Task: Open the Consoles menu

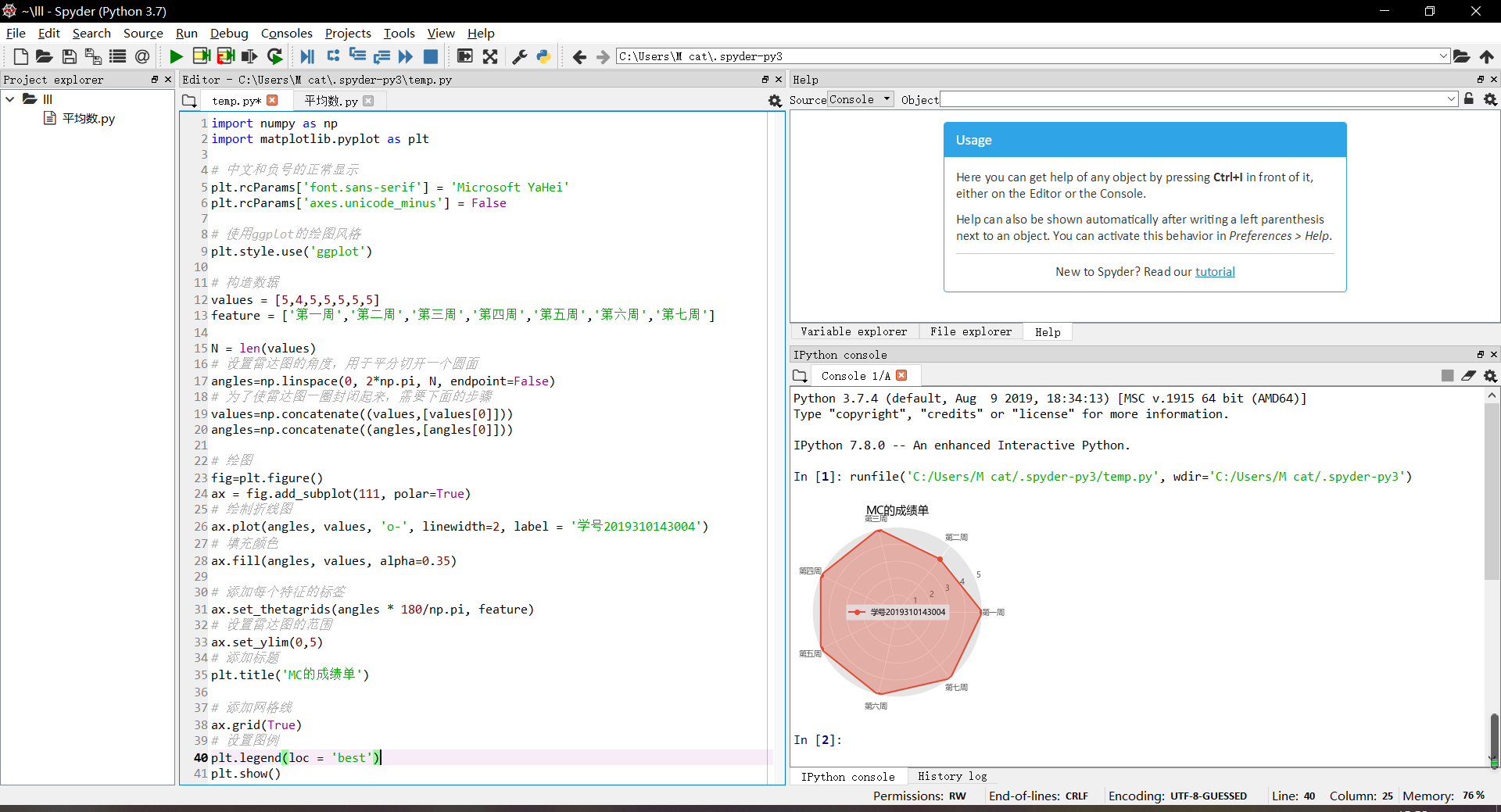Action: pyautogui.click(x=286, y=33)
